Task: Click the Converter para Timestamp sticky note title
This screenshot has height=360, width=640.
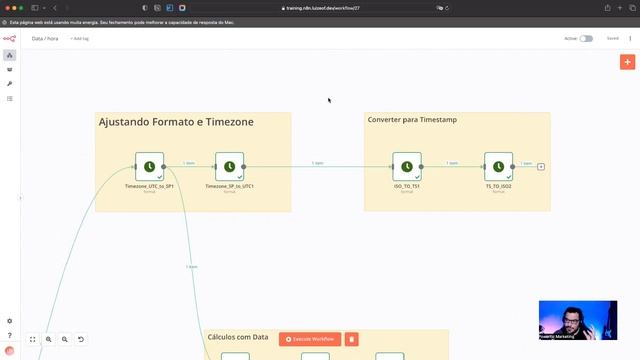Action: 412,120
